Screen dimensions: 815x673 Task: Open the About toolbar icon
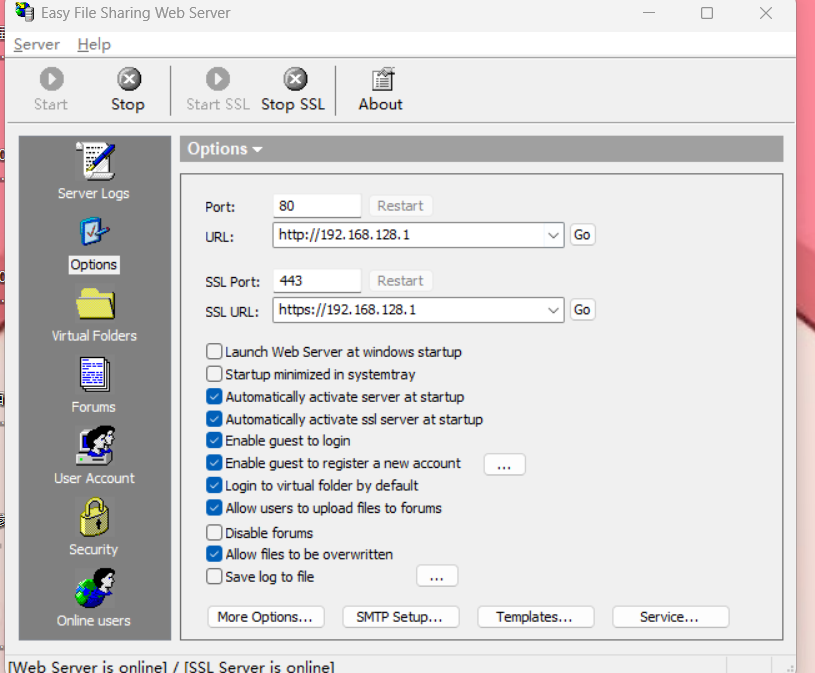[x=381, y=80]
